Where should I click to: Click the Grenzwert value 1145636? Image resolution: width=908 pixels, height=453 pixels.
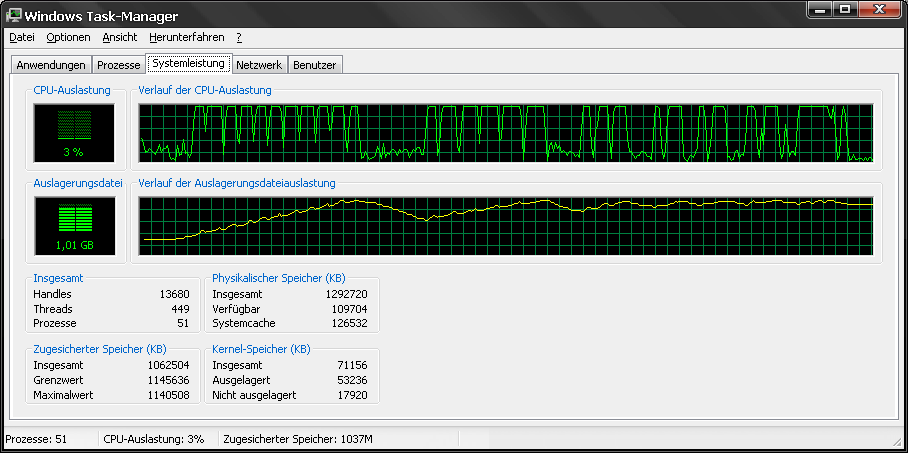tap(169, 381)
